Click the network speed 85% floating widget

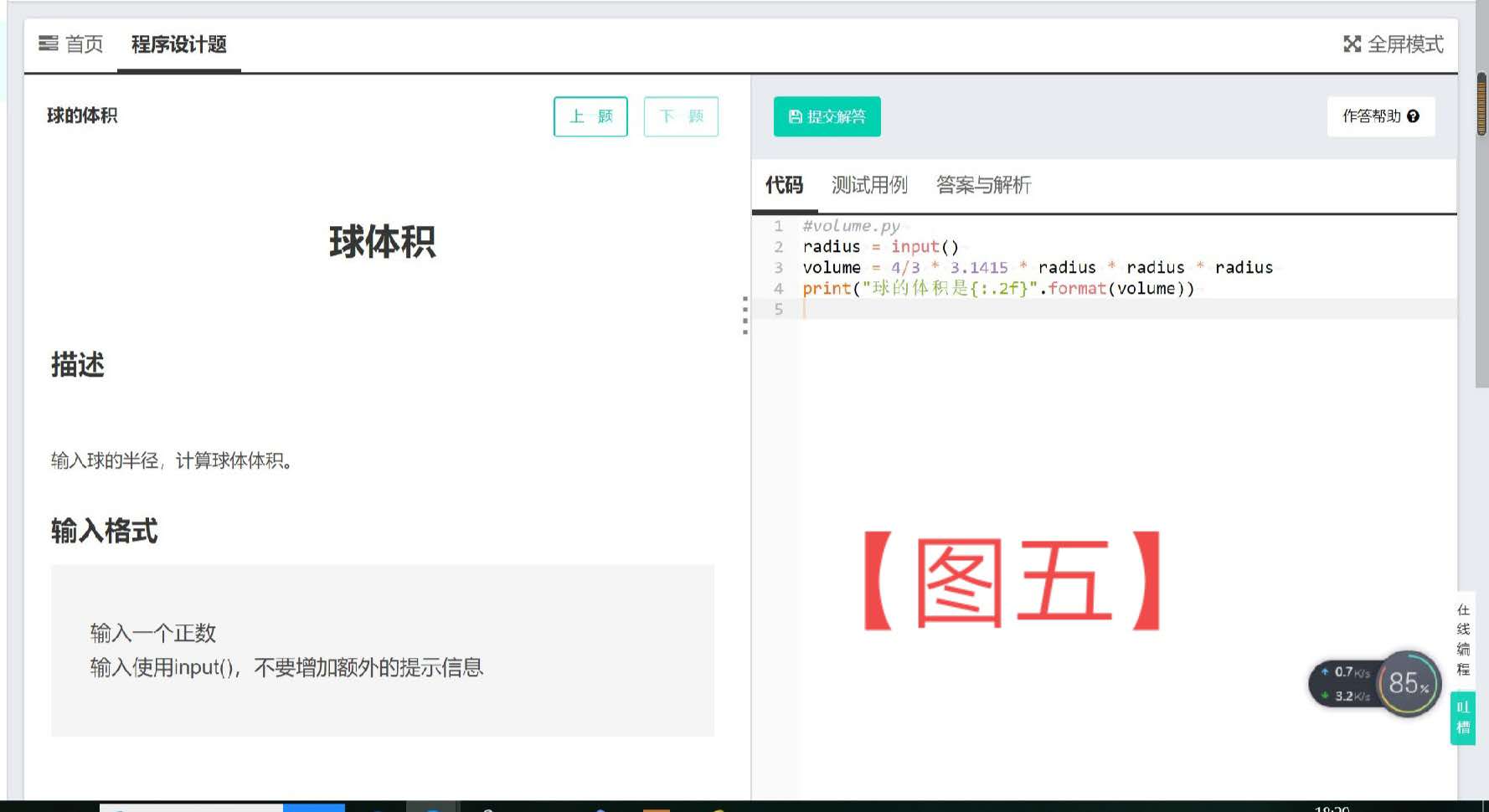click(x=1374, y=684)
